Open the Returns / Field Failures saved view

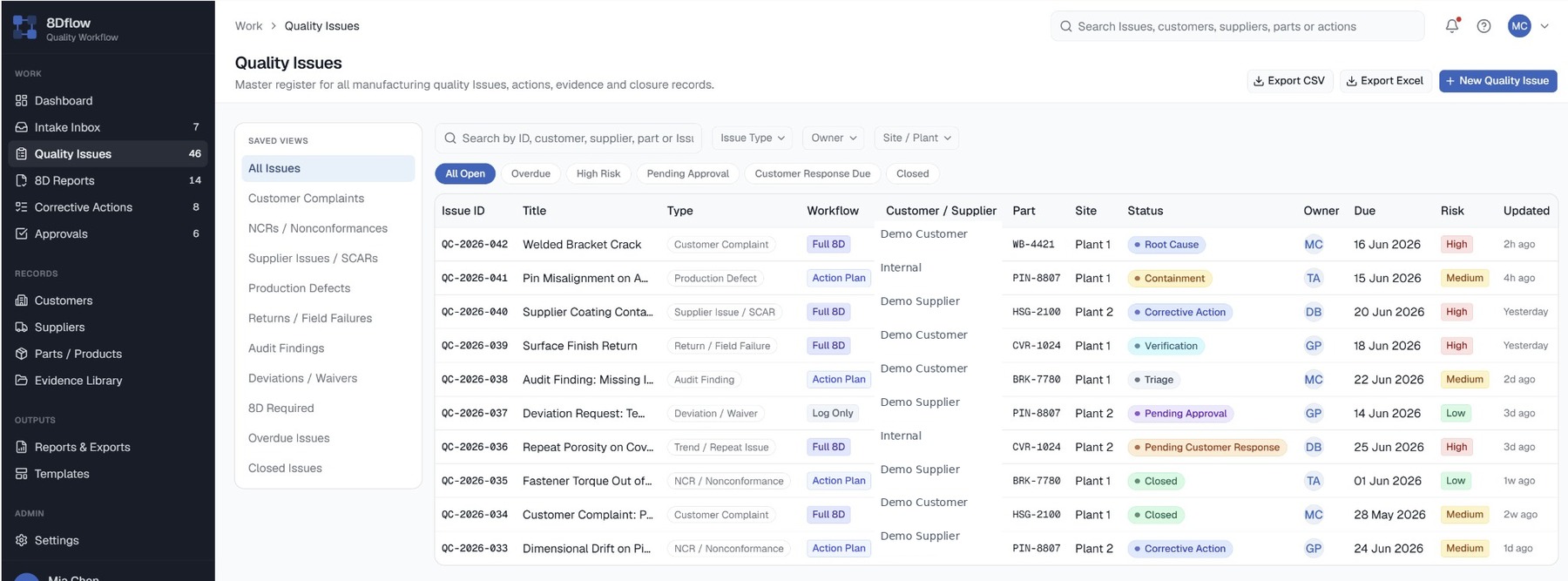click(x=328, y=319)
